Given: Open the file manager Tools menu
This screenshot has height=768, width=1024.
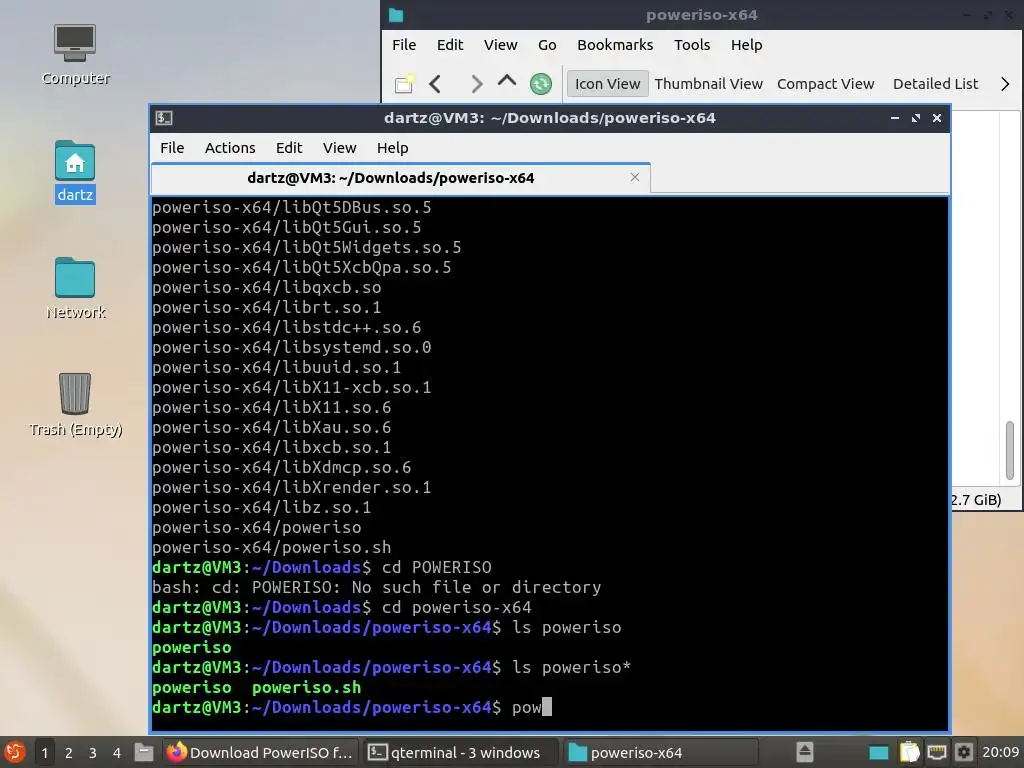Looking at the screenshot, I should coord(692,44).
